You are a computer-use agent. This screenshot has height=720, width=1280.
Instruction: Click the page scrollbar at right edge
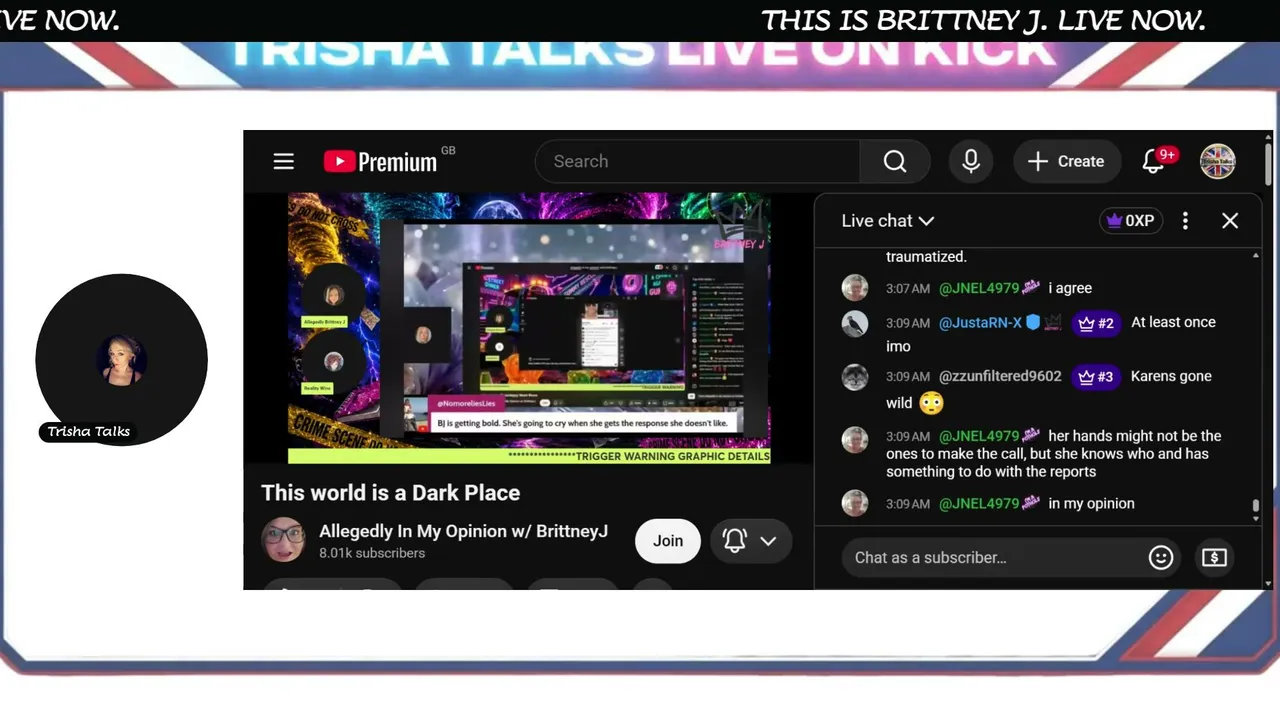[1269, 165]
